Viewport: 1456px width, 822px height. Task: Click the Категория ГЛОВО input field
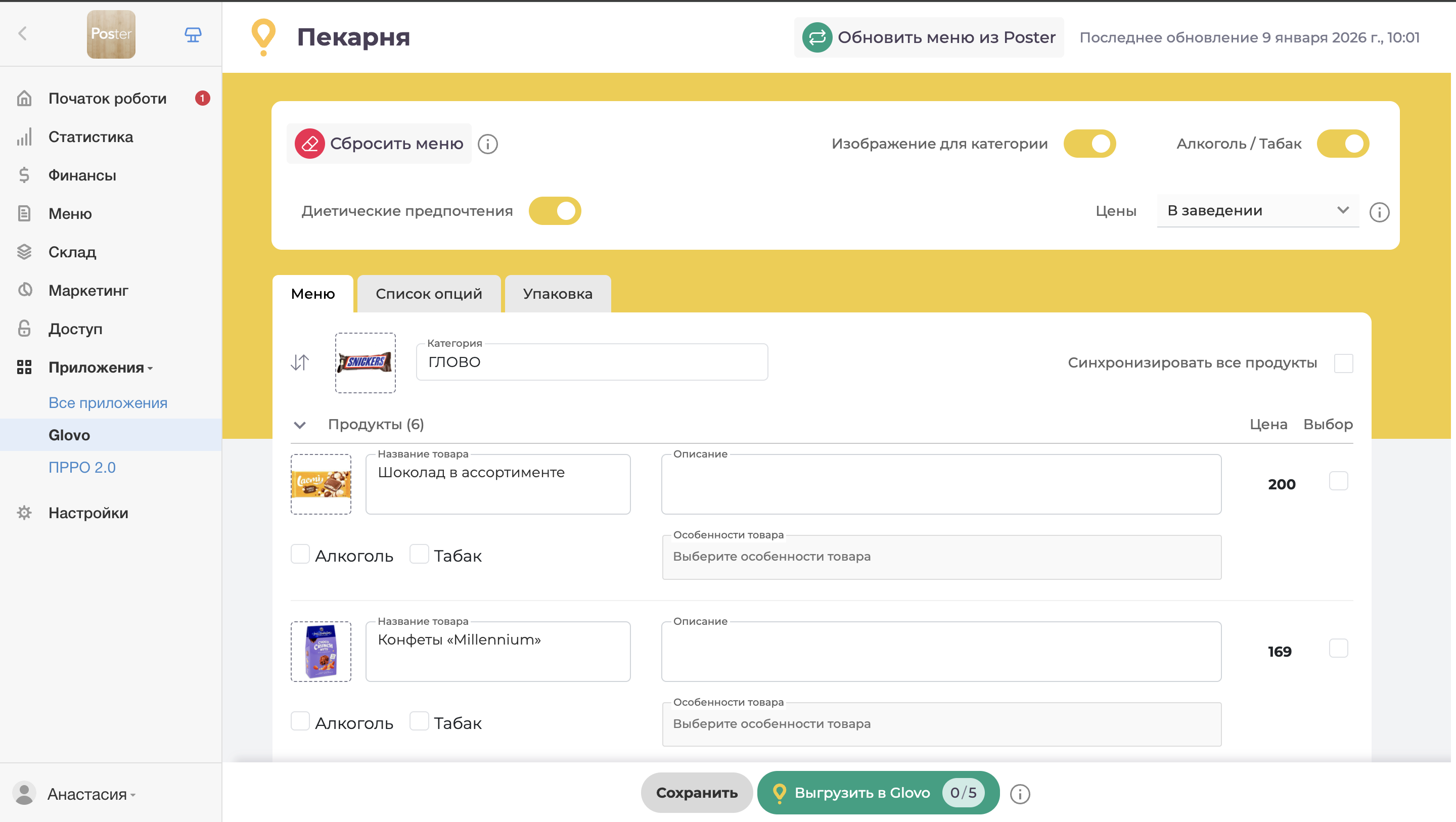coord(591,362)
